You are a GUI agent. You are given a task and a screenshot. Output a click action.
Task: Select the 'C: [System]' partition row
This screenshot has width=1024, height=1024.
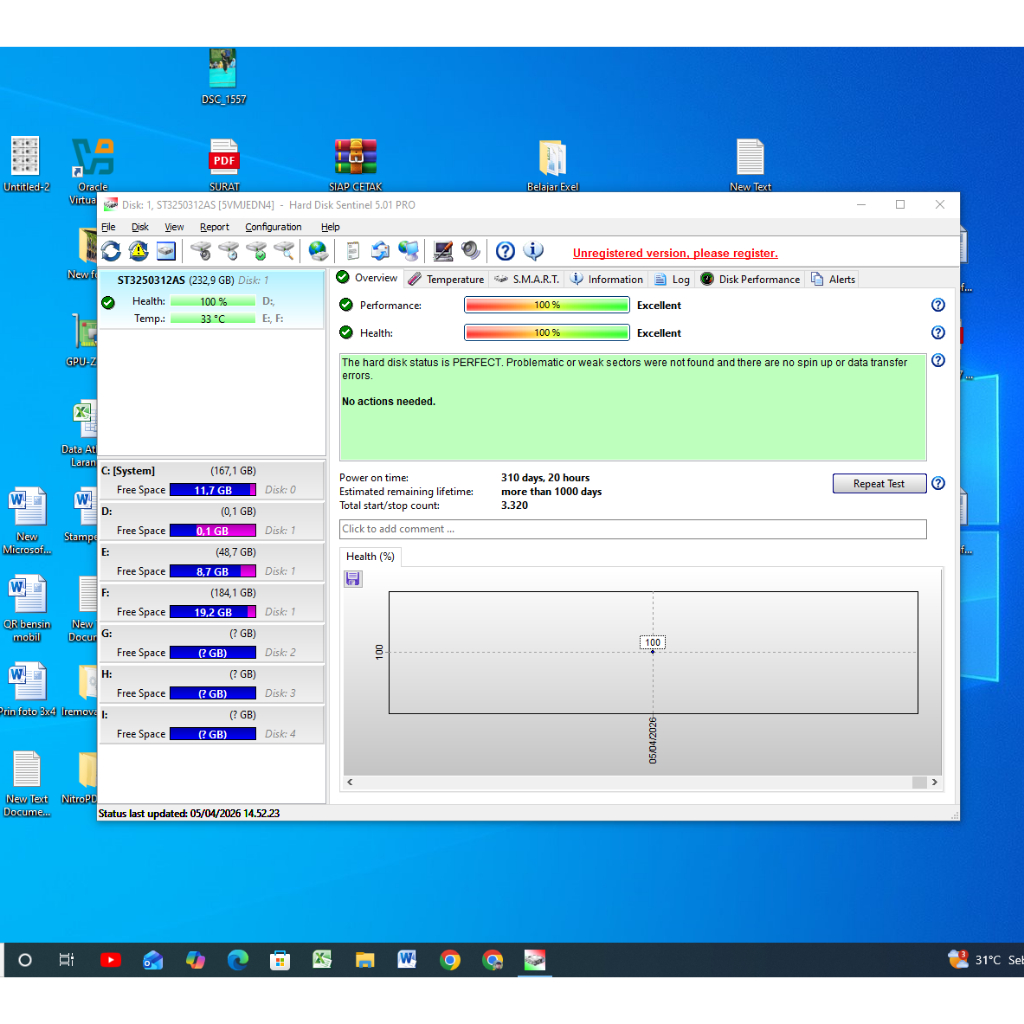(212, 480)
